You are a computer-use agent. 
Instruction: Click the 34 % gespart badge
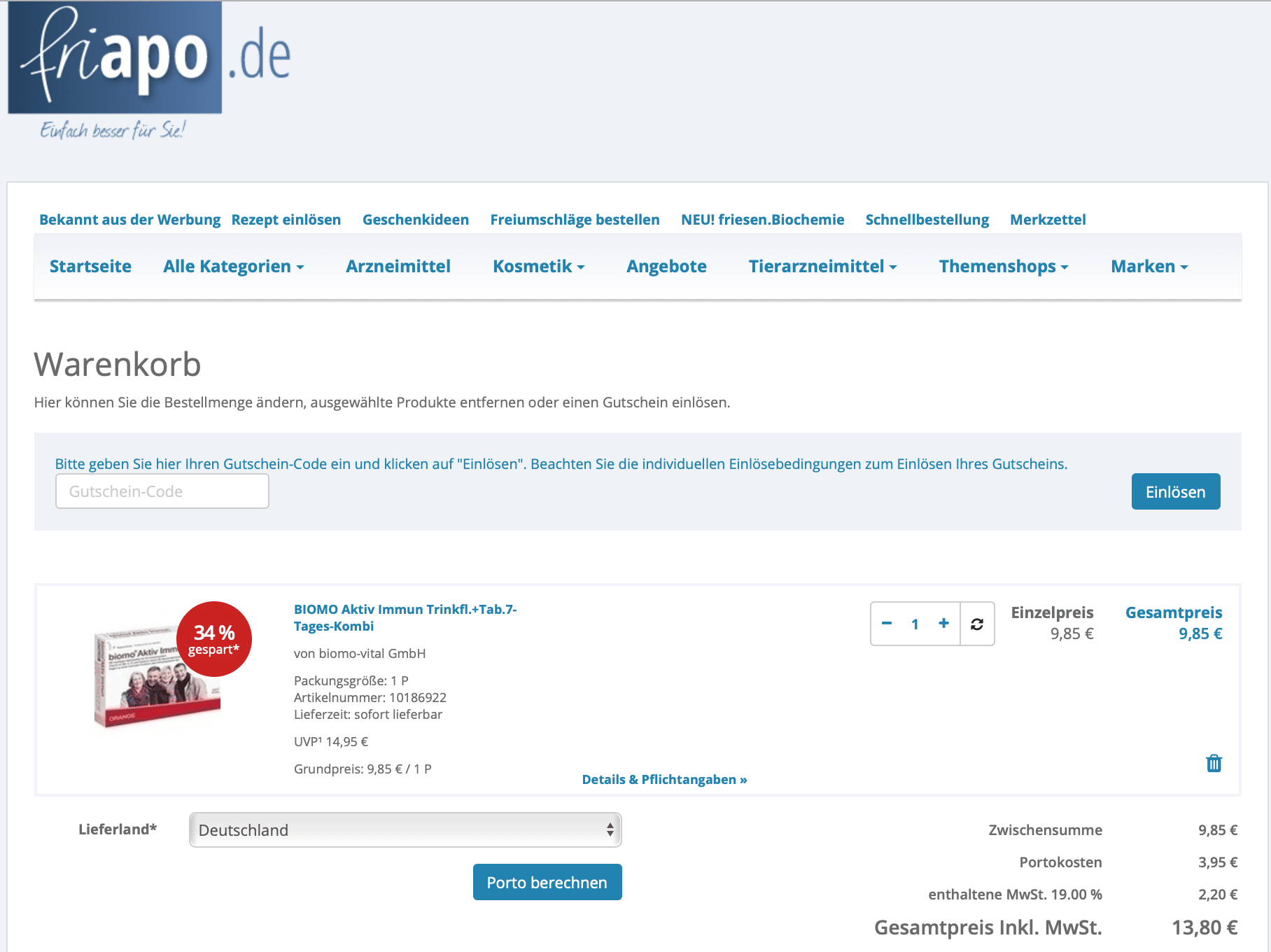214,639
